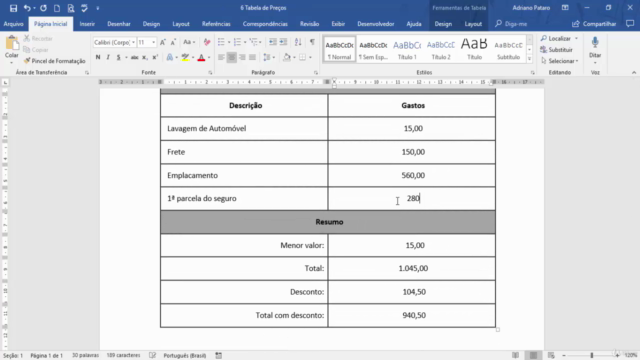
Task: Open print preview icon in quick access
Action: pyautogui.click(x=71, y=8)
